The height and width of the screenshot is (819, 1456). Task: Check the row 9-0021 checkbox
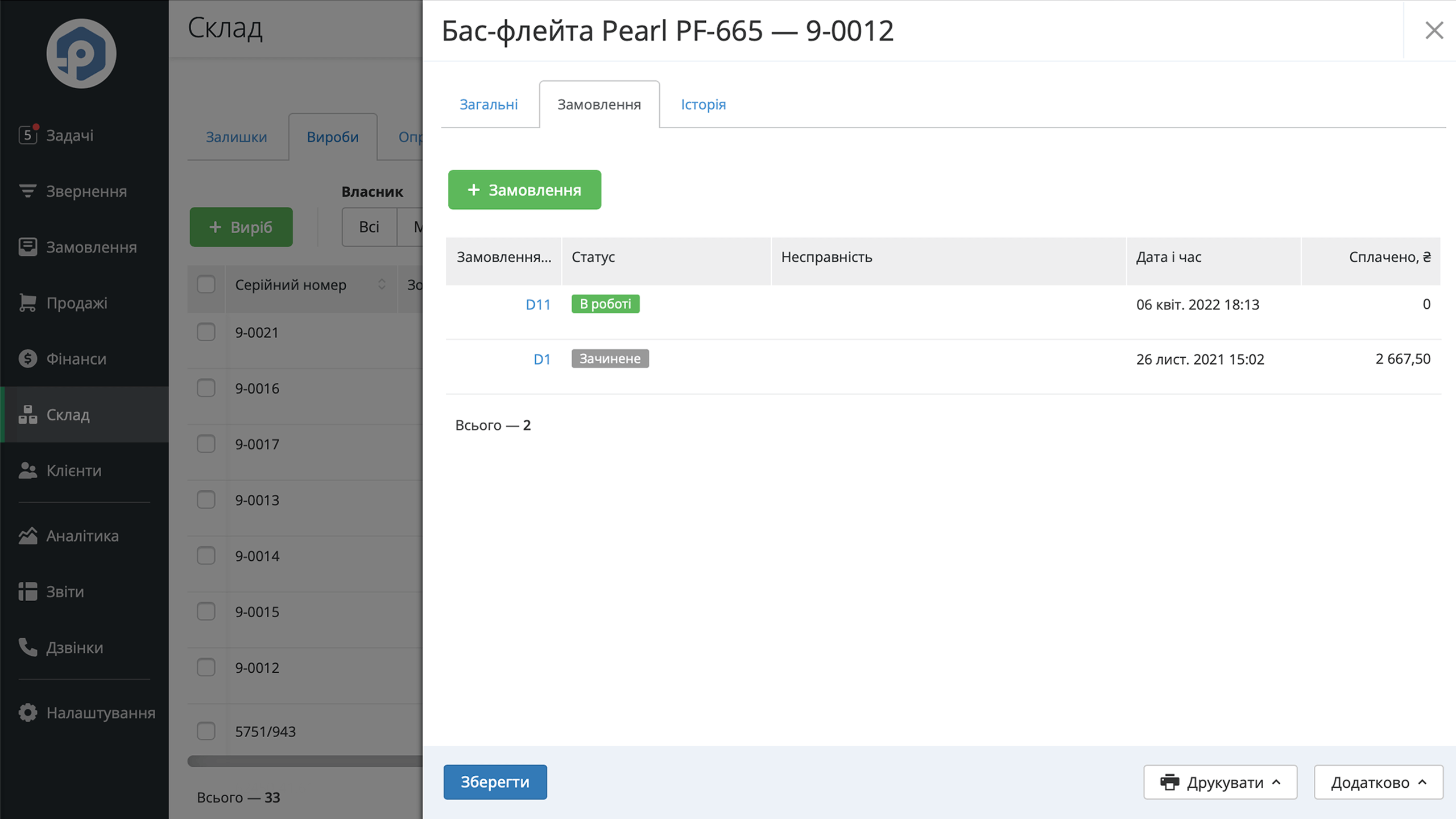tap(206, 332)
